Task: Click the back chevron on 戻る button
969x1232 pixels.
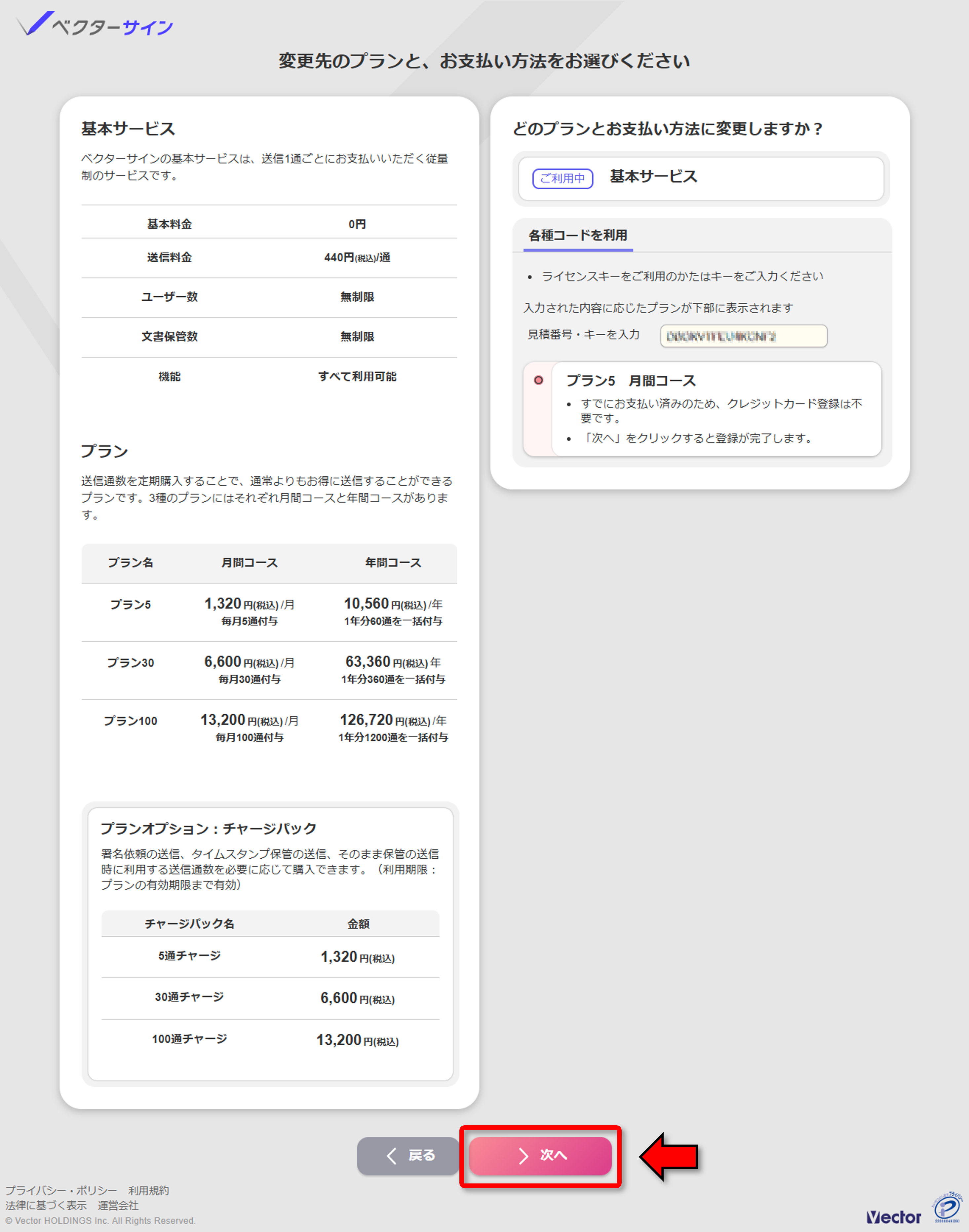Action: pyautogui.click(x=391, y=1155)
